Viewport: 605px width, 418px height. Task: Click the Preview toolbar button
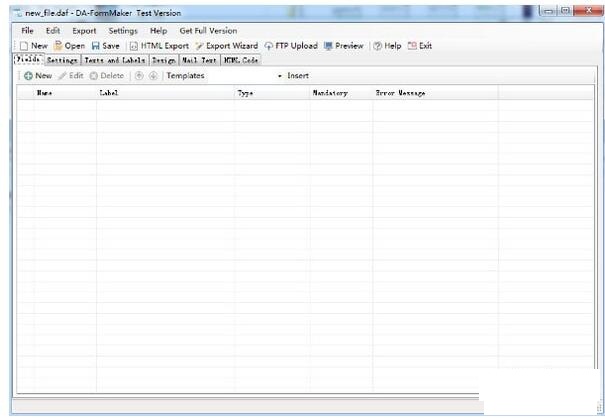[344, 46]
